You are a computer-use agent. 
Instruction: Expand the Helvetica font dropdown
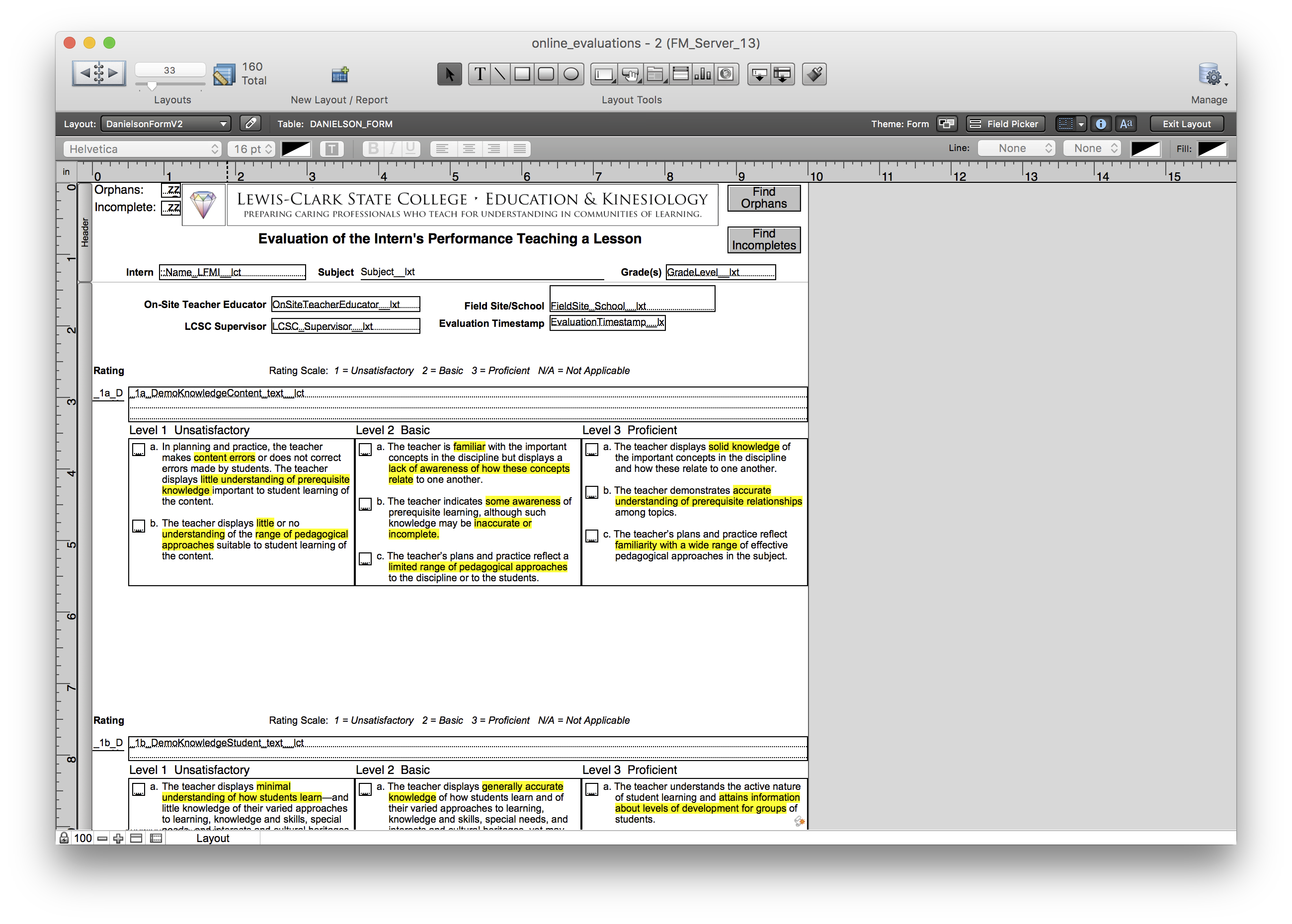142,149
